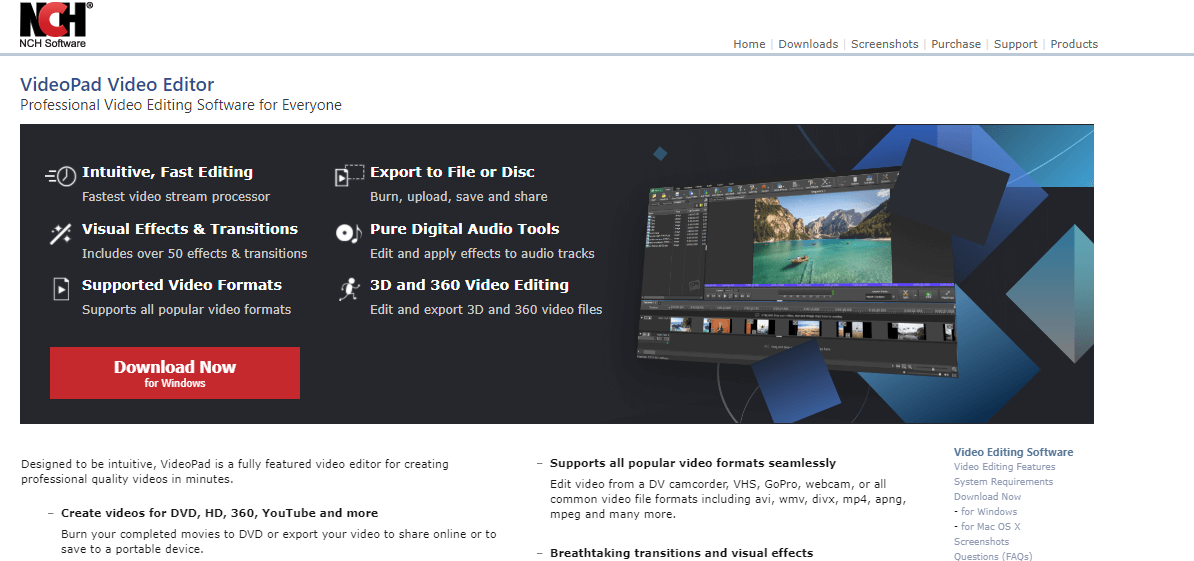Click the Download Now for Windows button
The image size is (1194, 561).
tap(175, 373)
